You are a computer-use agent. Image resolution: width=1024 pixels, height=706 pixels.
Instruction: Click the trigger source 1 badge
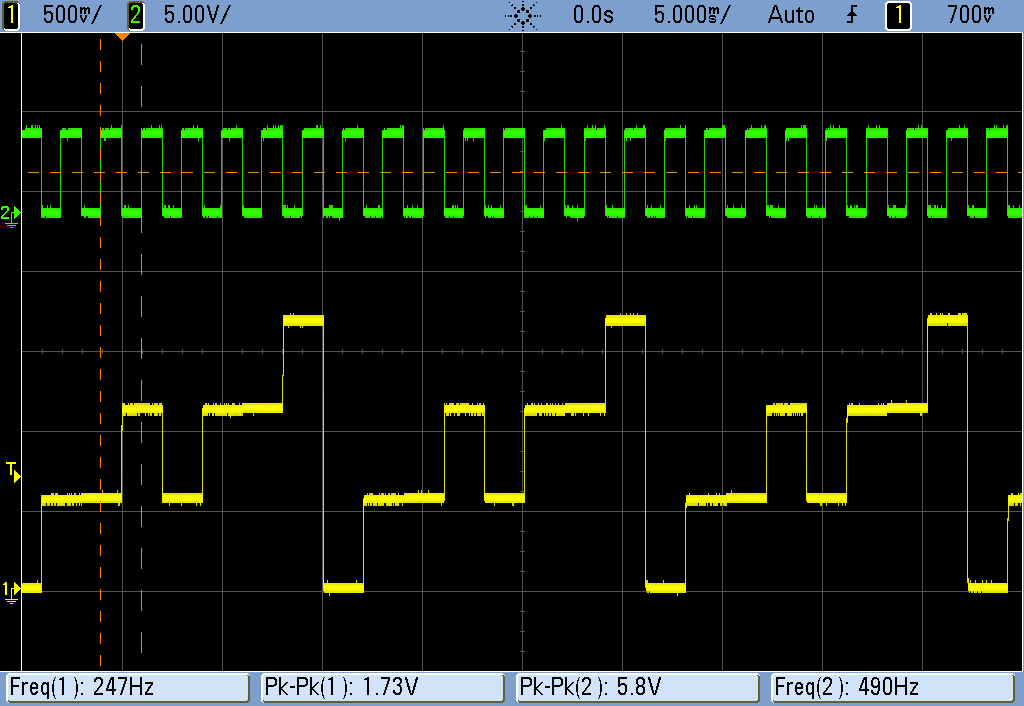[897, 14]
